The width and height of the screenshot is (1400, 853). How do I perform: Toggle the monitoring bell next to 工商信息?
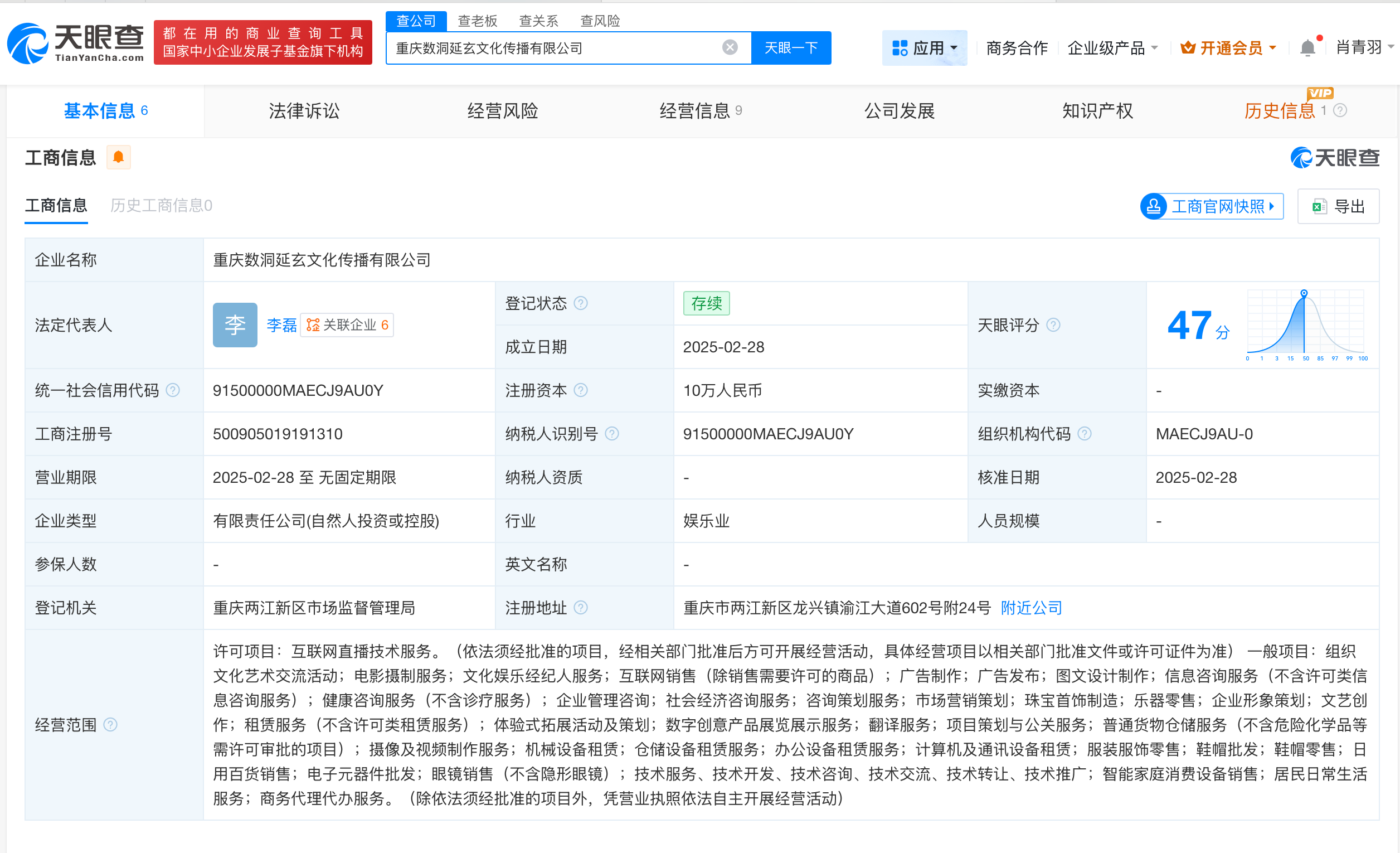pos(118,157)
